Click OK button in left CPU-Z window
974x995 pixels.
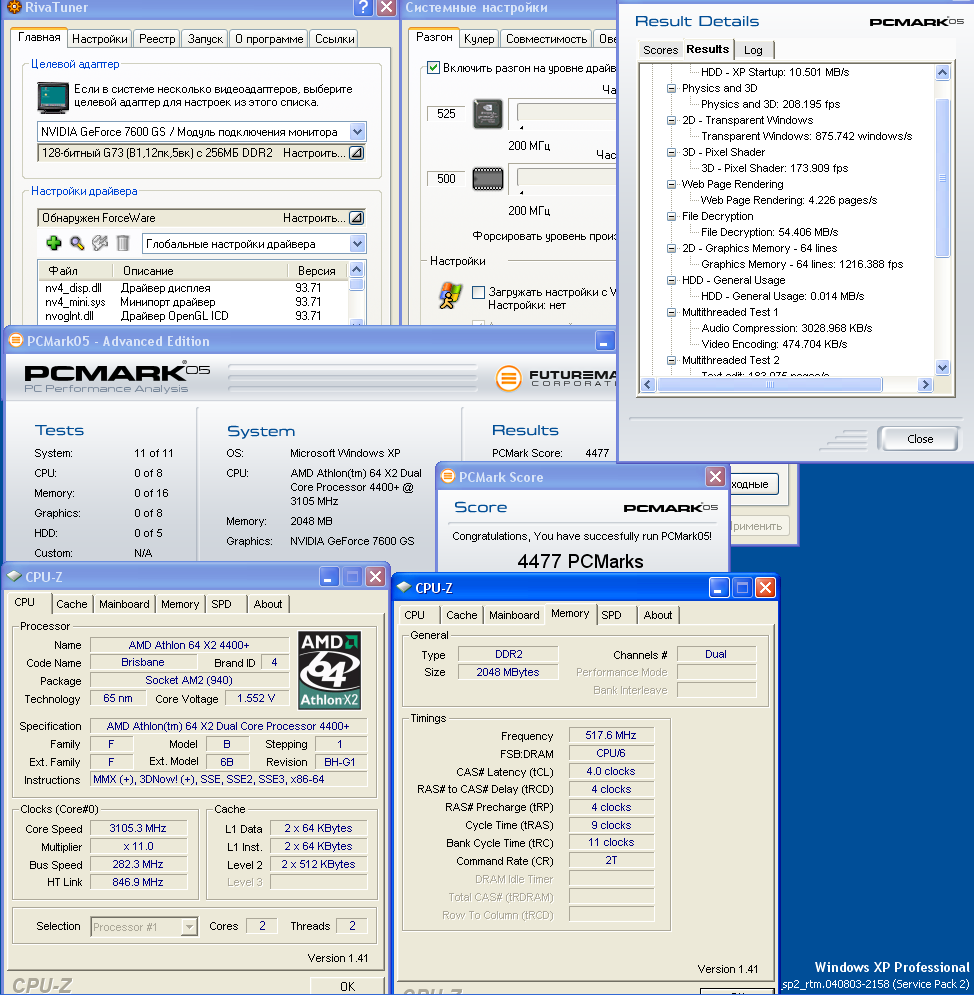pos(347,986)
